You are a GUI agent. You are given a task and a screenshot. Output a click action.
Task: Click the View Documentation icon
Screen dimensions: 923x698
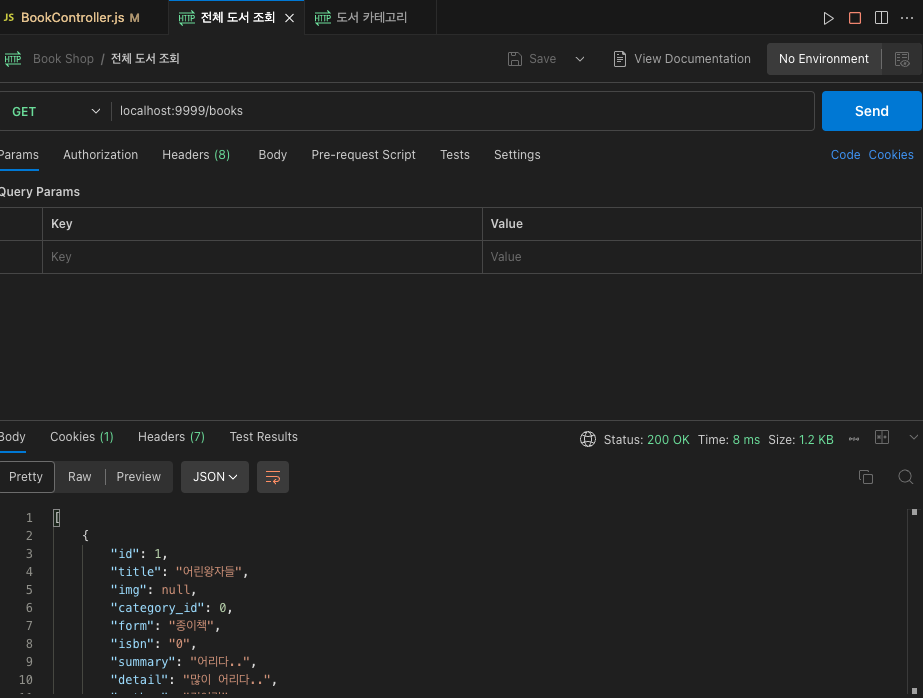[x=620, y=59]
